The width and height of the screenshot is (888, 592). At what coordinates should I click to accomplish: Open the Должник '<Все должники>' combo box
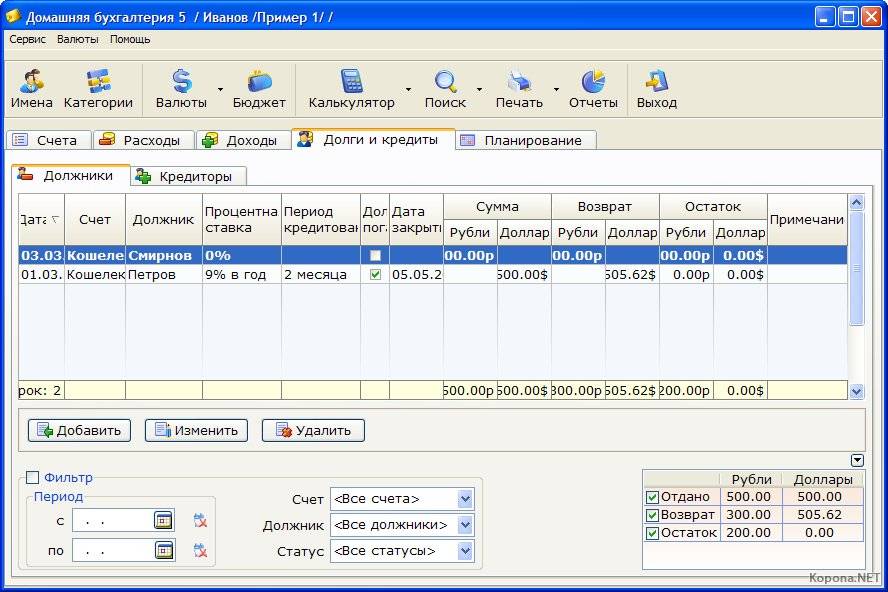point(402,525)
